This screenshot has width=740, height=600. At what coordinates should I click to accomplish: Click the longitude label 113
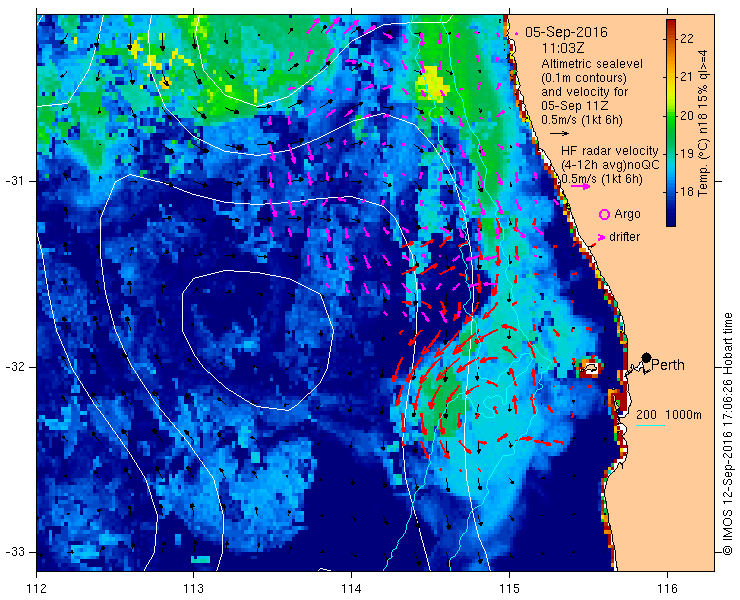193,589
